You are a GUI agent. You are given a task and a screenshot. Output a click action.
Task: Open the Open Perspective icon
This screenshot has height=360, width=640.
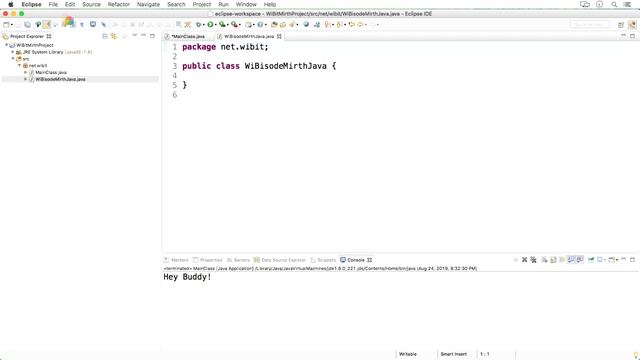[621, 24]
